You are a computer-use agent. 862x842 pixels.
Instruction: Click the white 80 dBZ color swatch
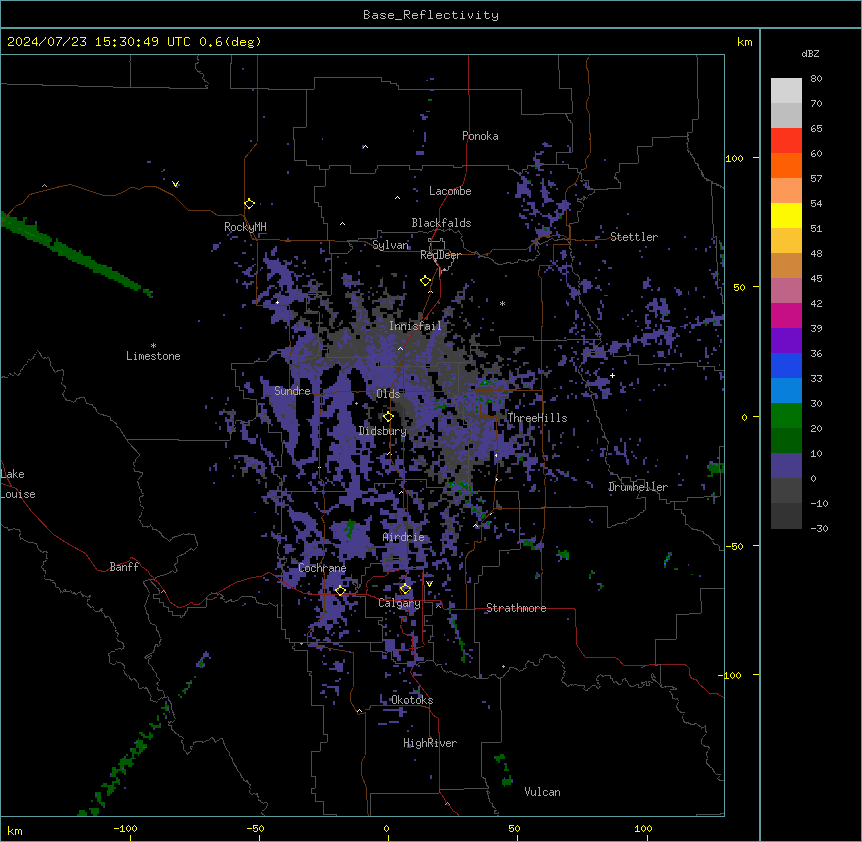tap(786, 91)
